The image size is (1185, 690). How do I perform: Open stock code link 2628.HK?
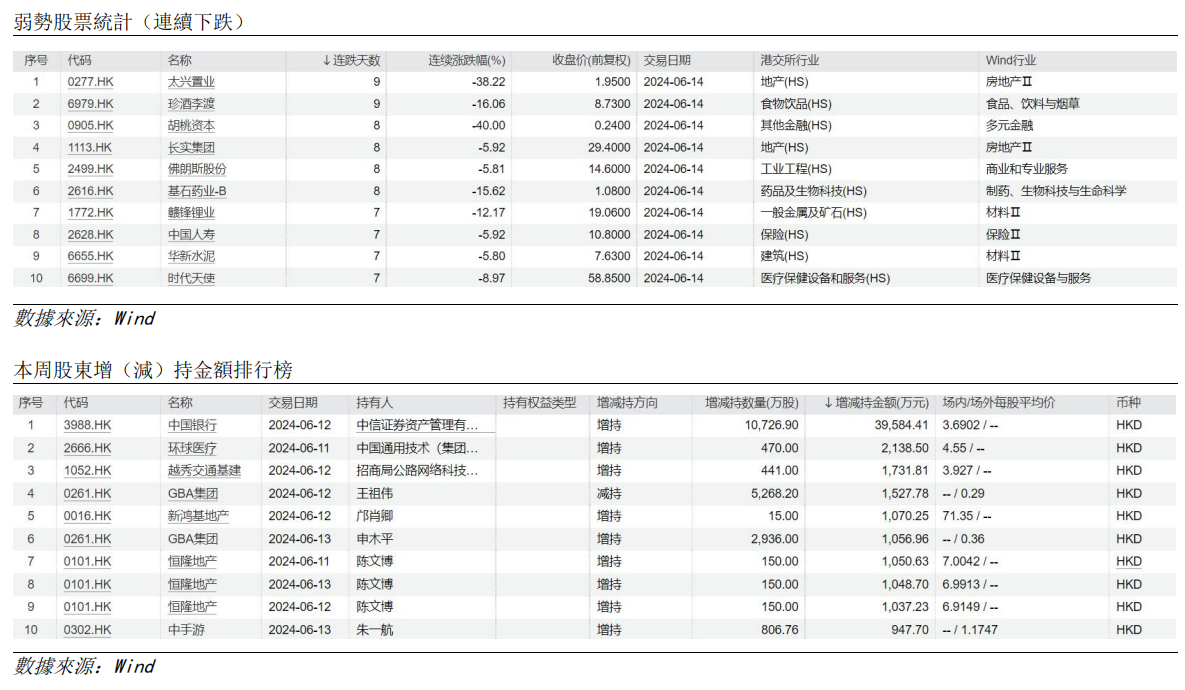pyautogui.click(x=90, y=234)
